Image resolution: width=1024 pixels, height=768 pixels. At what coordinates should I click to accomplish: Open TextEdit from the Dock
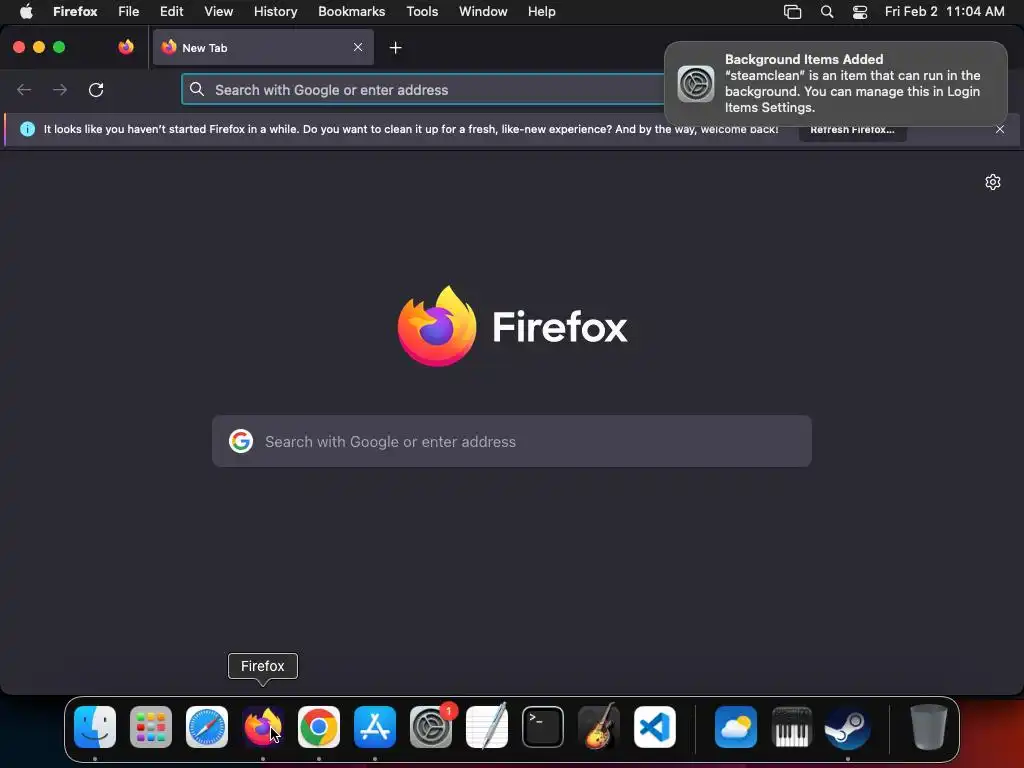[487, 726]
